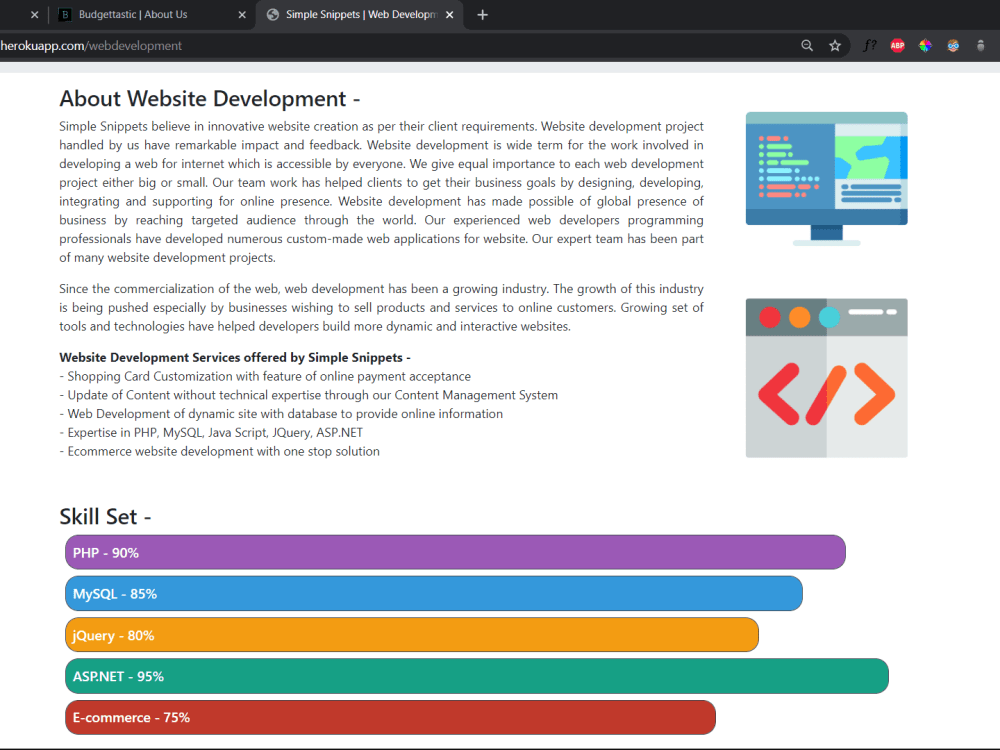Click the face with glasses extension icon
1000x750 pixels.
tap(953, 46)
